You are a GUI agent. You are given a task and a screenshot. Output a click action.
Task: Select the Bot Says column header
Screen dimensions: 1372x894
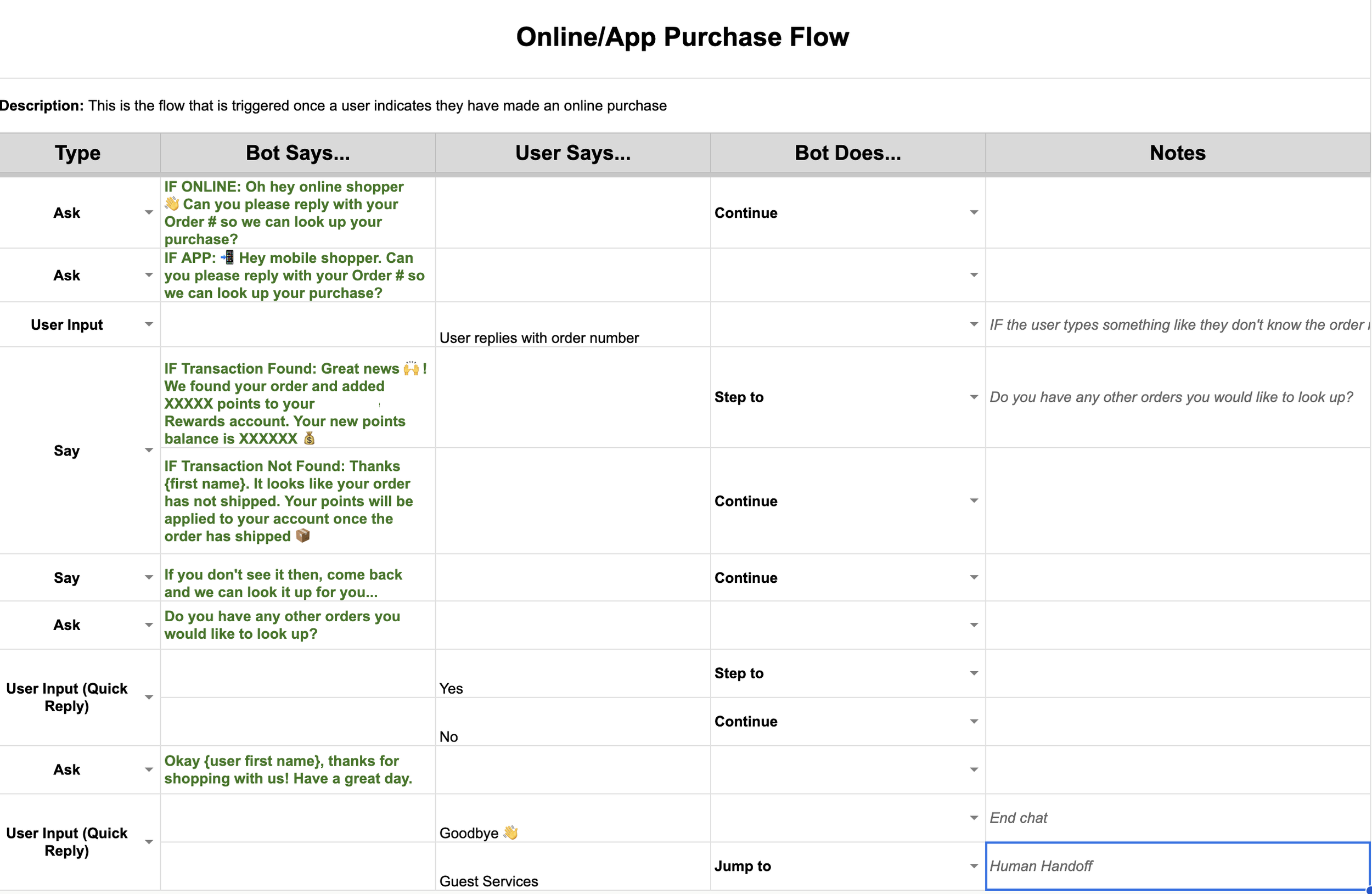[x=297, y=153]
